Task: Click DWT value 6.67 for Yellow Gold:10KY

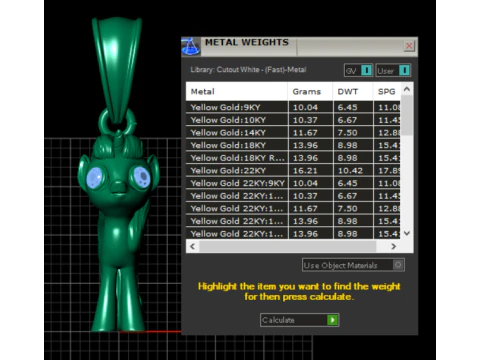Action: tap(353, 120)
